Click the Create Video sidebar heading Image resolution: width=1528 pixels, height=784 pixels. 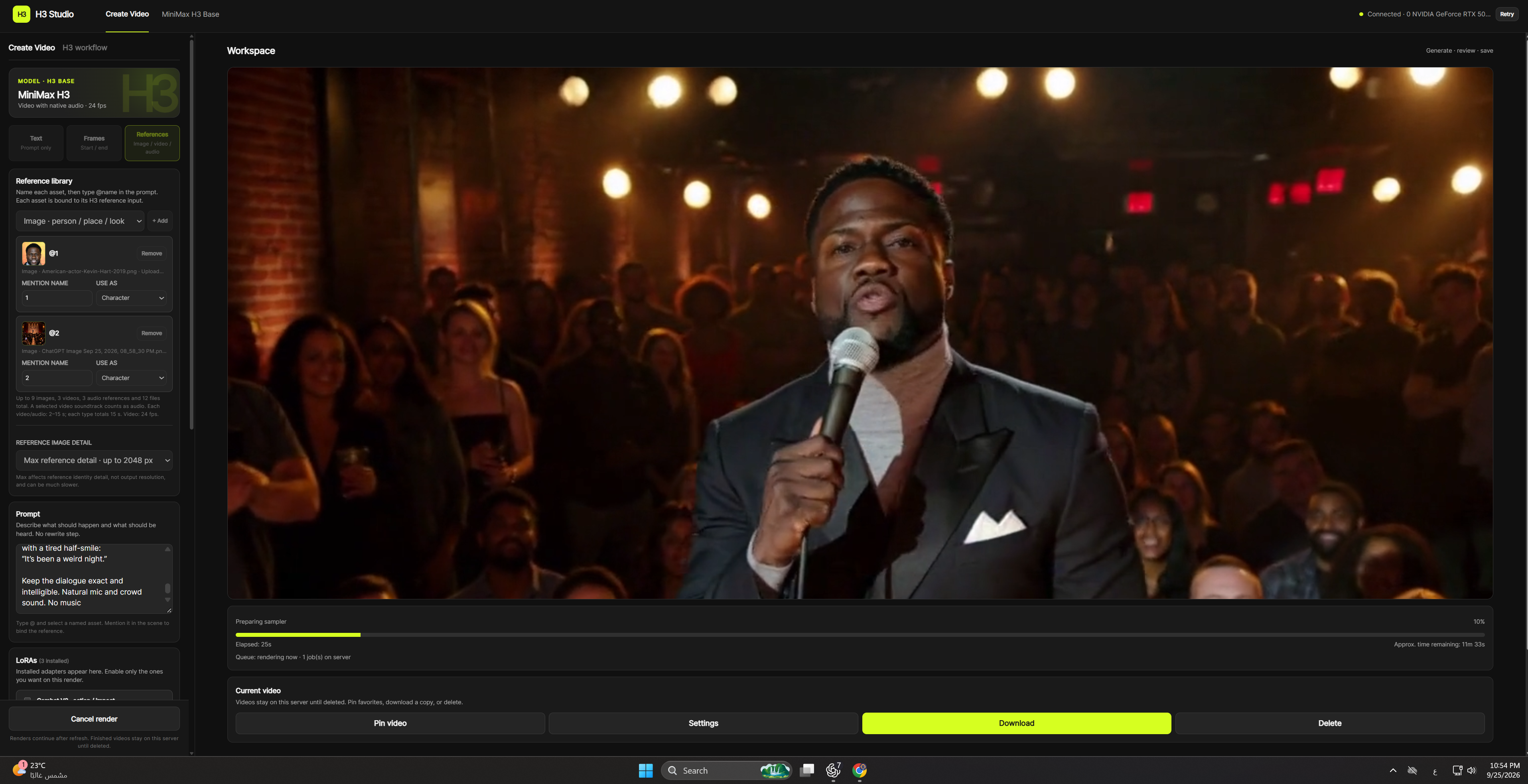coord(32,47)
